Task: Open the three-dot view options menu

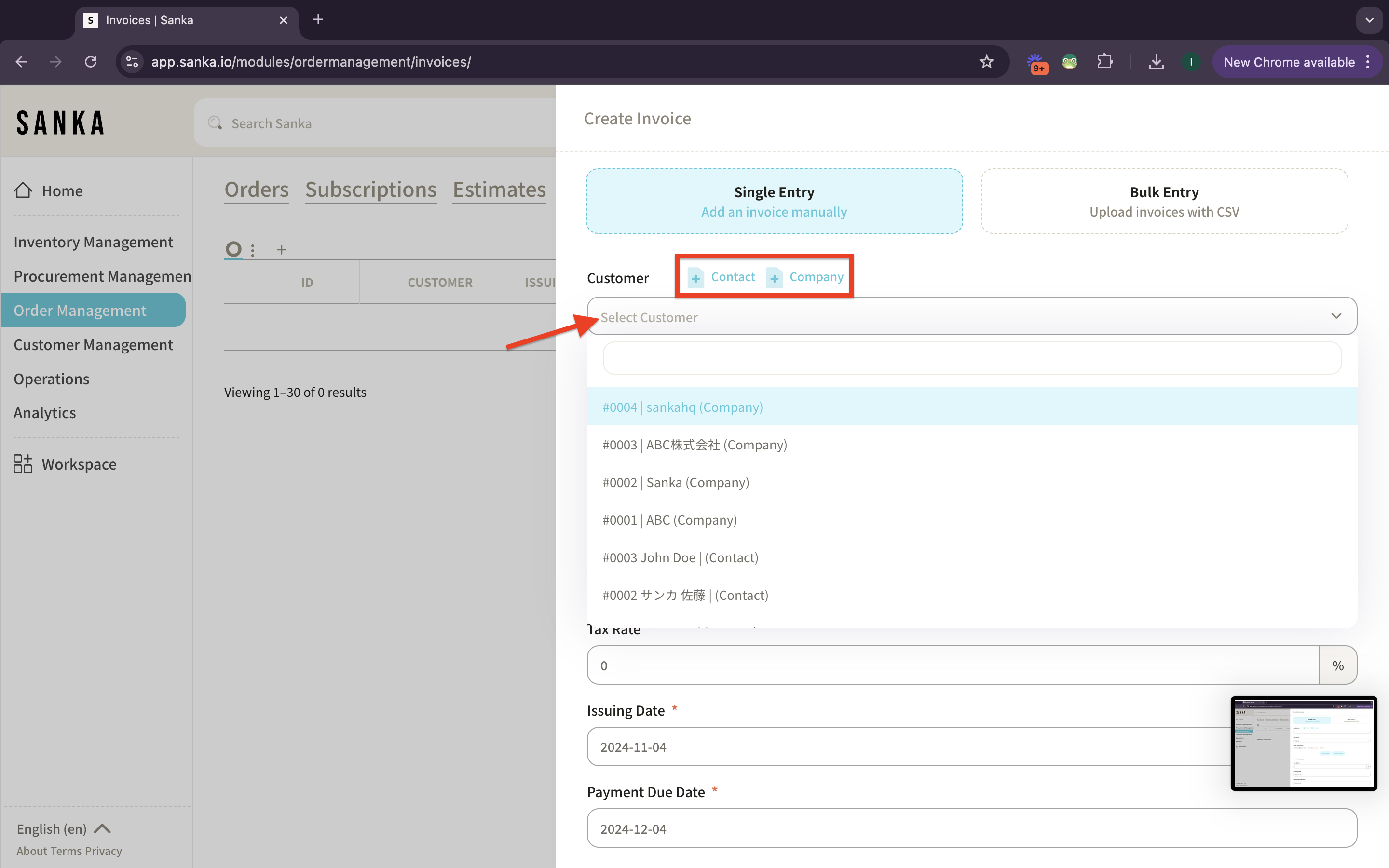Action: pyautogui.click(x=253, y=250)
